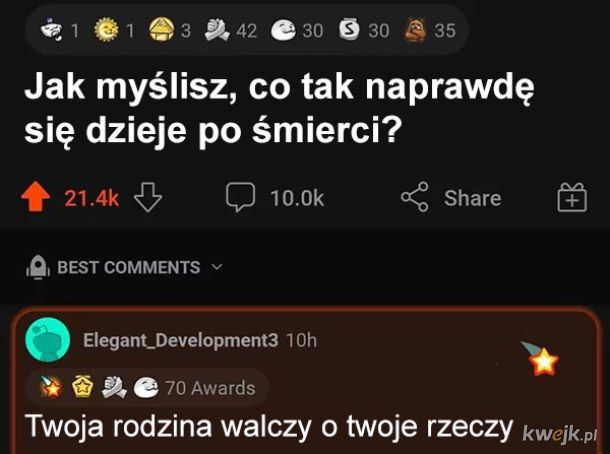Viewport: 610px width, 454px height.
Task: Click the rocket icon beside BEST COMMENTS
Action: (x=38, y=267)
